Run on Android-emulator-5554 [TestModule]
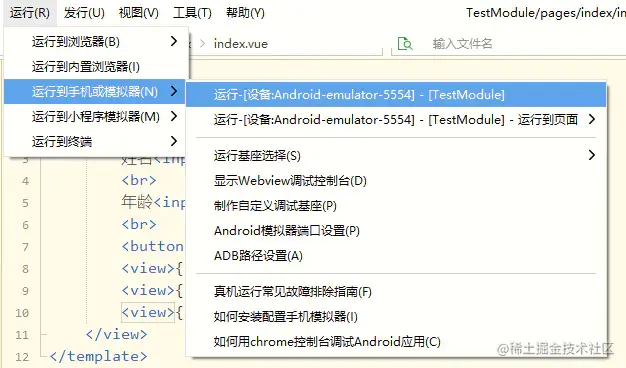The image size is (626, 368). pyautogui.click(x=396, y=95)
